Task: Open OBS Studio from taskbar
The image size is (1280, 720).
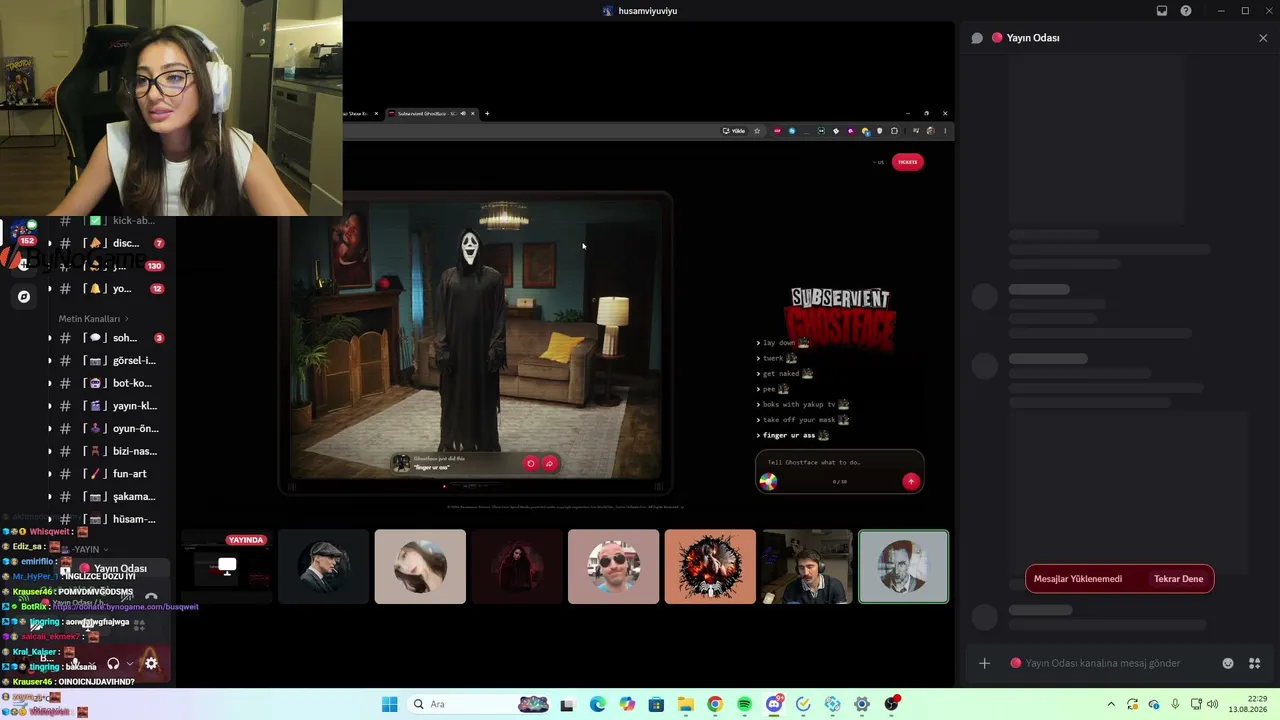Action: [x=891, y=704]
